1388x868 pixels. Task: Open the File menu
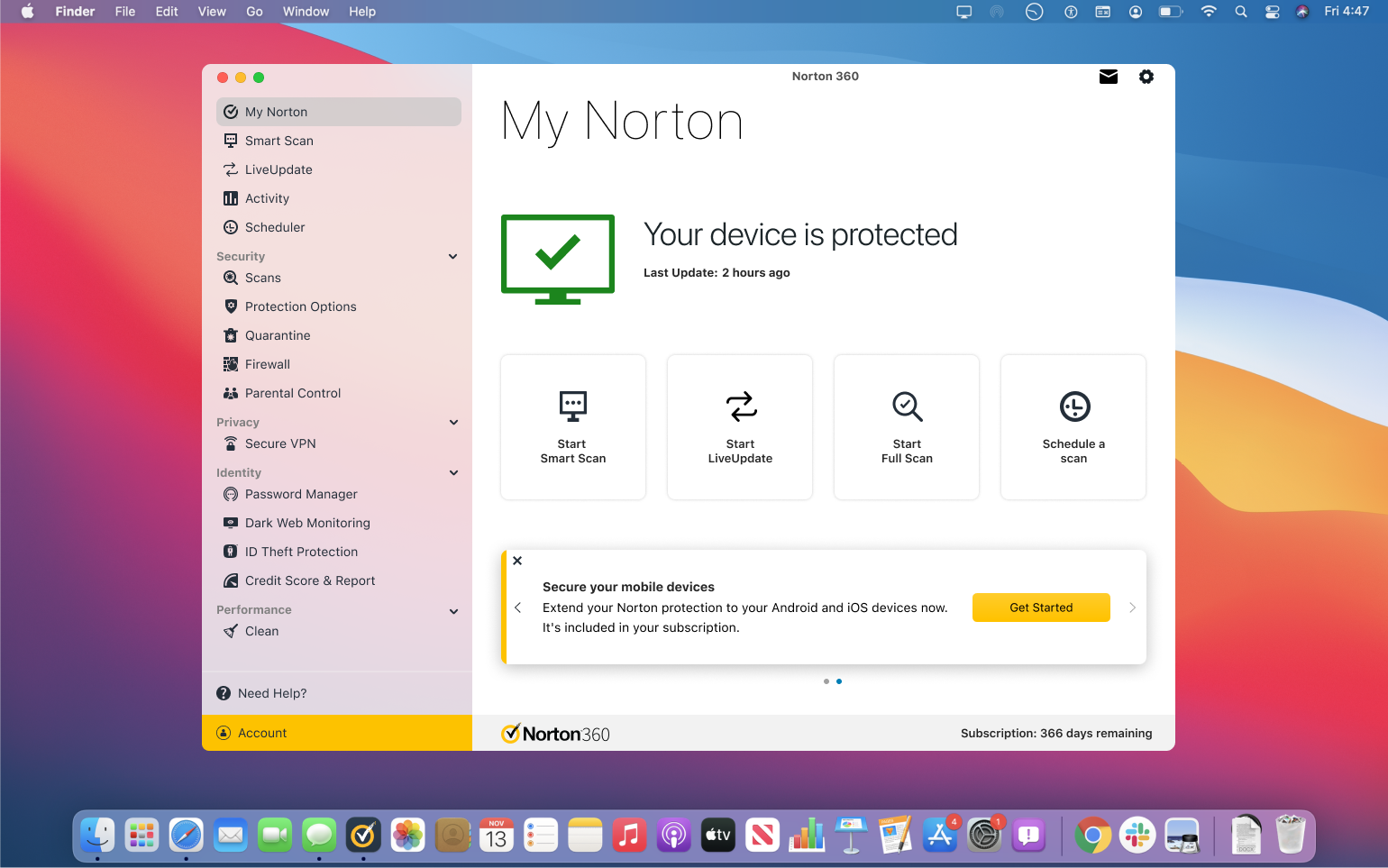[125, 12]
